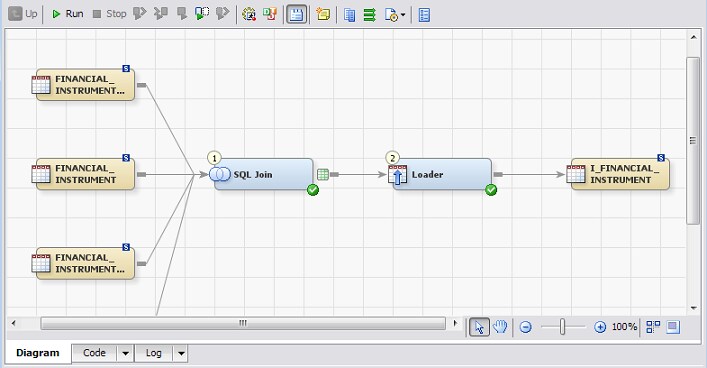Click the horizontal scrollbar thumb
Screen dimensions: 707x368
click(x=243, y=323)
